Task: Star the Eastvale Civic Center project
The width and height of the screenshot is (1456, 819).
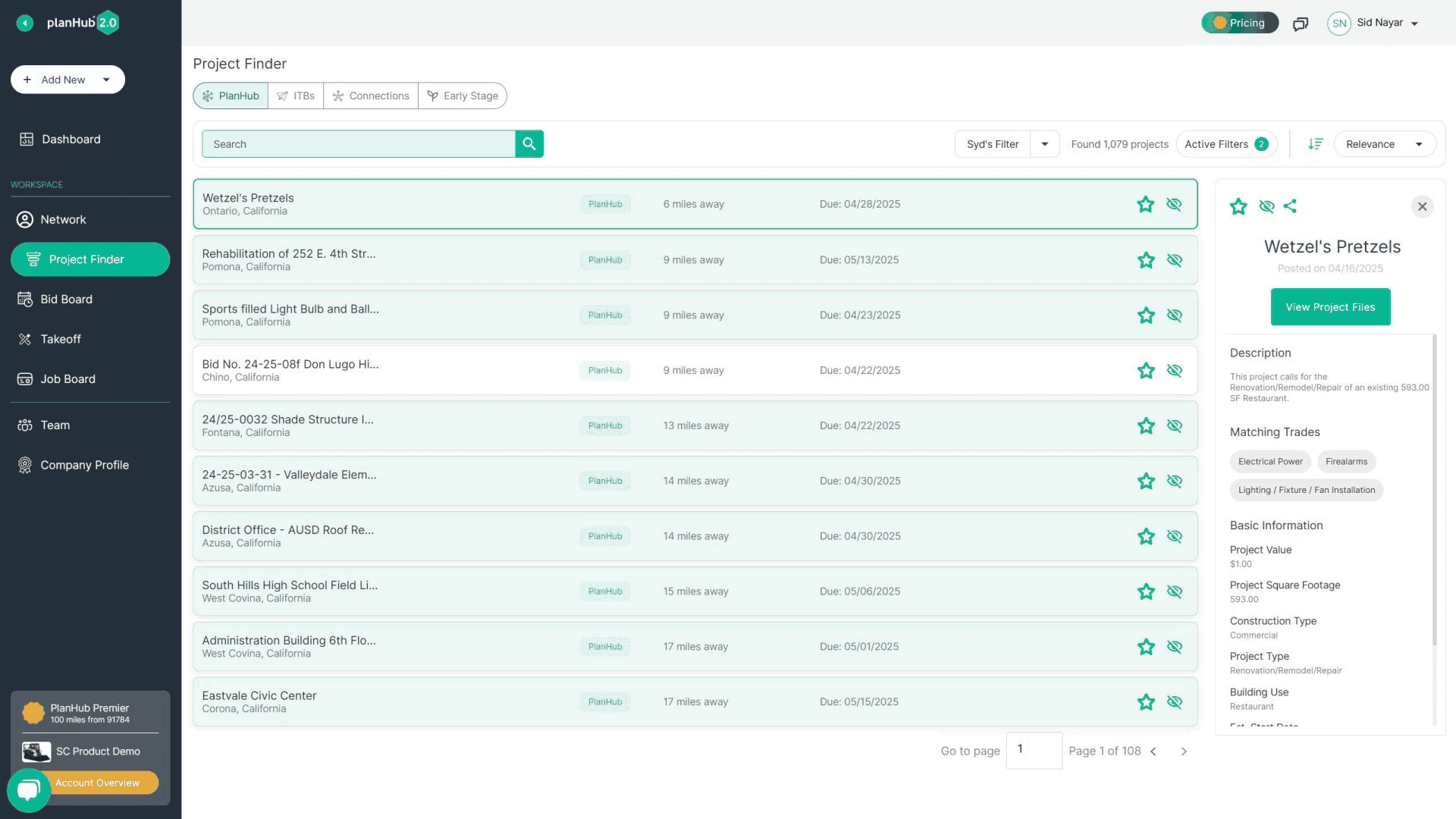Action: click(1146, 702)
